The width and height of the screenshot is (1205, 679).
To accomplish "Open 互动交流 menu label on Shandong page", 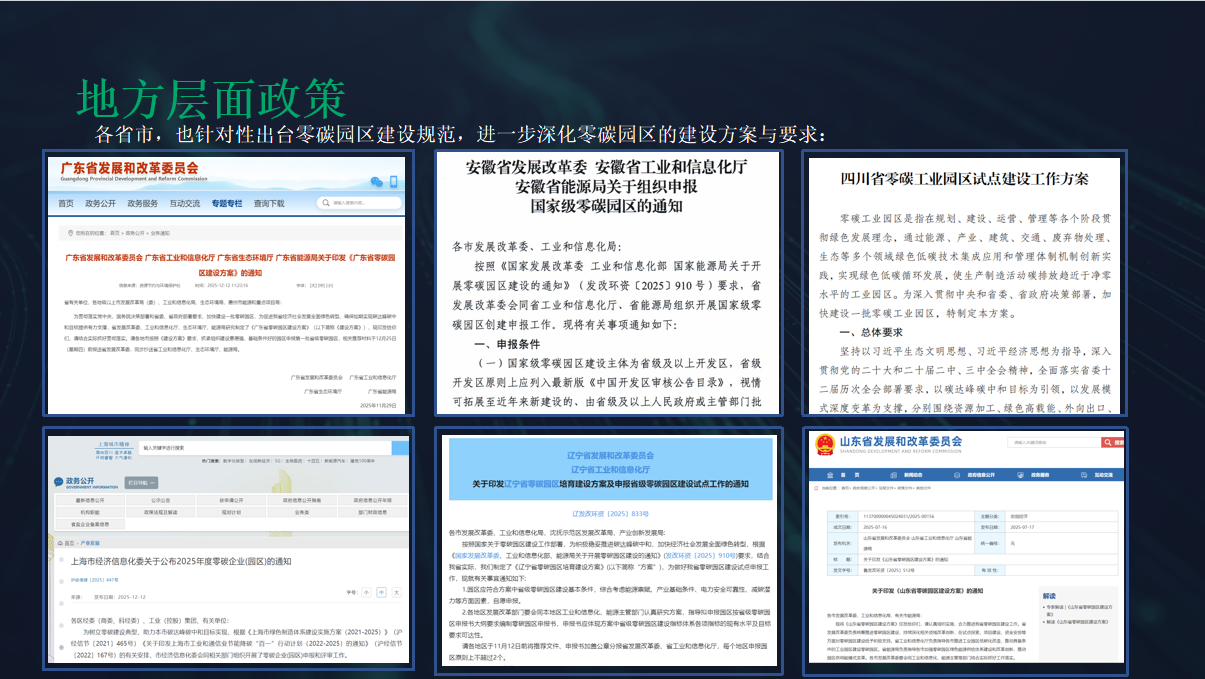I will 1104,475.
